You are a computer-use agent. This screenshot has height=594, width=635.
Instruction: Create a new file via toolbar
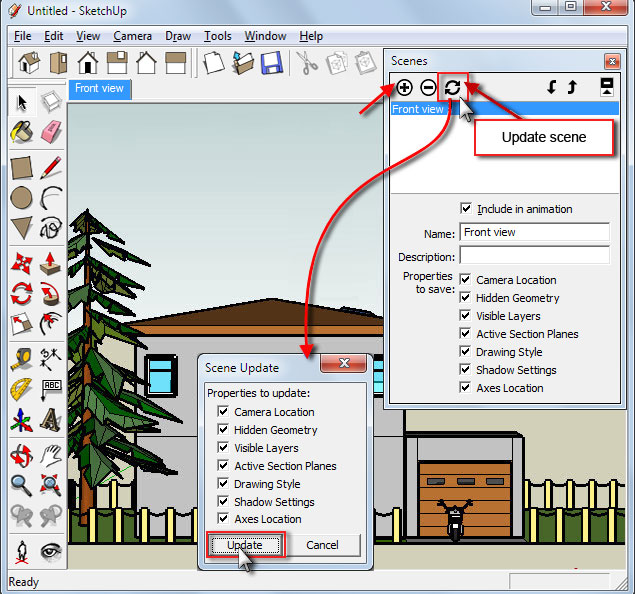pos(214,63)
